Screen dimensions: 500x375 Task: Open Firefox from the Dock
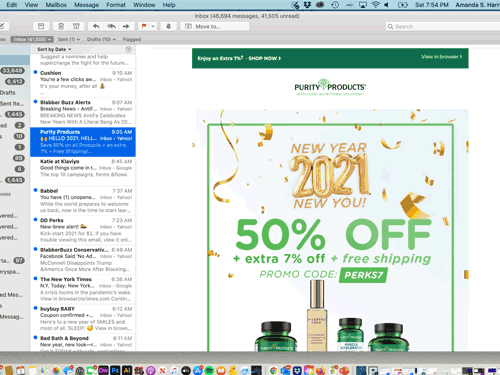[x=321, y=370]
